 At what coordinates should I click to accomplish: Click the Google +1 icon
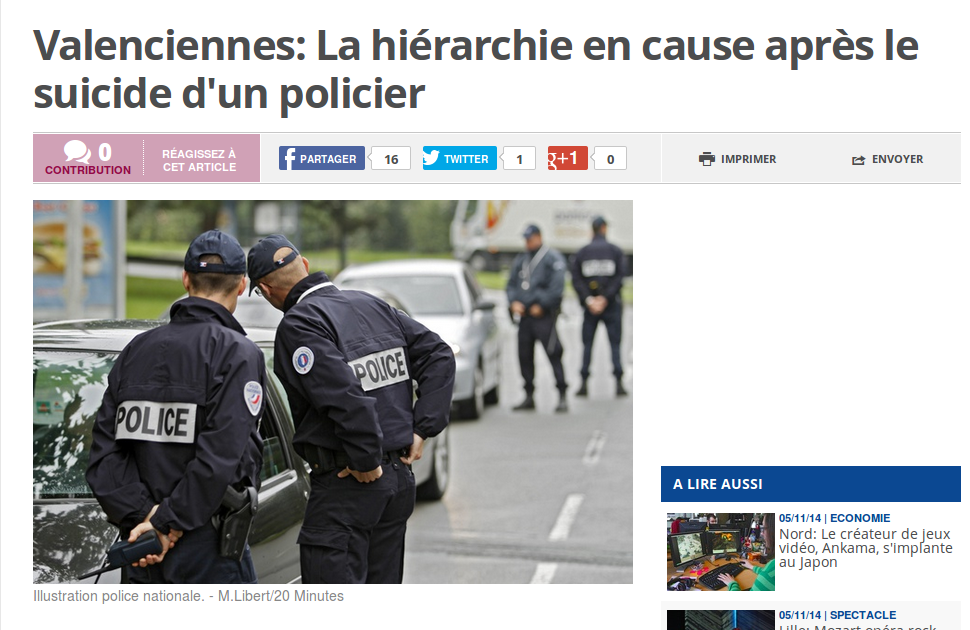[567, 158]
